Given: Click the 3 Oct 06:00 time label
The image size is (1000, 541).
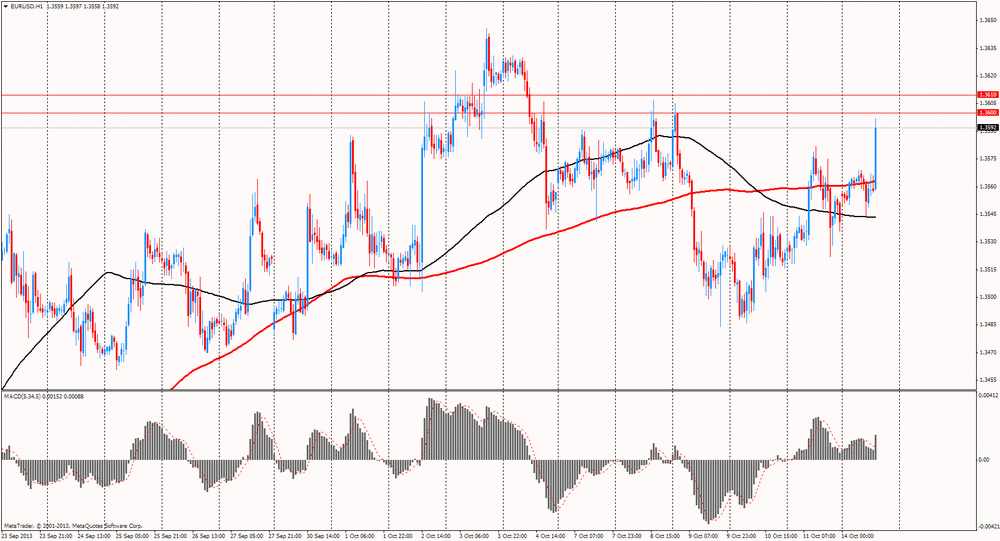Looking at the screenshot, I should 474,536.
